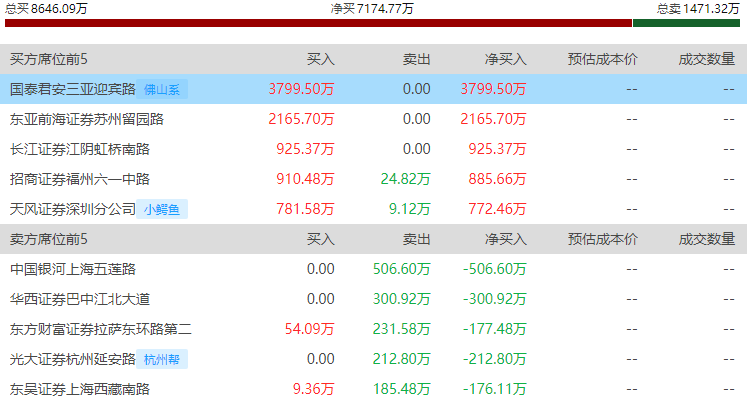Screen dimensions: 747x406
Task: Click the 卖方席位前5 header label
Action: [49, 239]
